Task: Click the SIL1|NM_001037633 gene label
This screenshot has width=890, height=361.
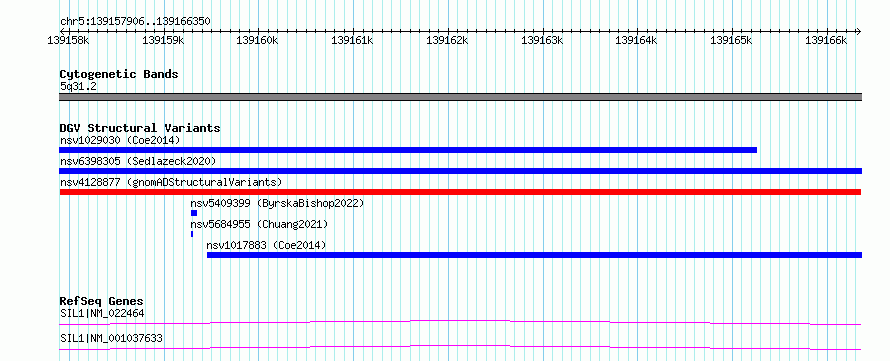Action: (x=111, y=338)
